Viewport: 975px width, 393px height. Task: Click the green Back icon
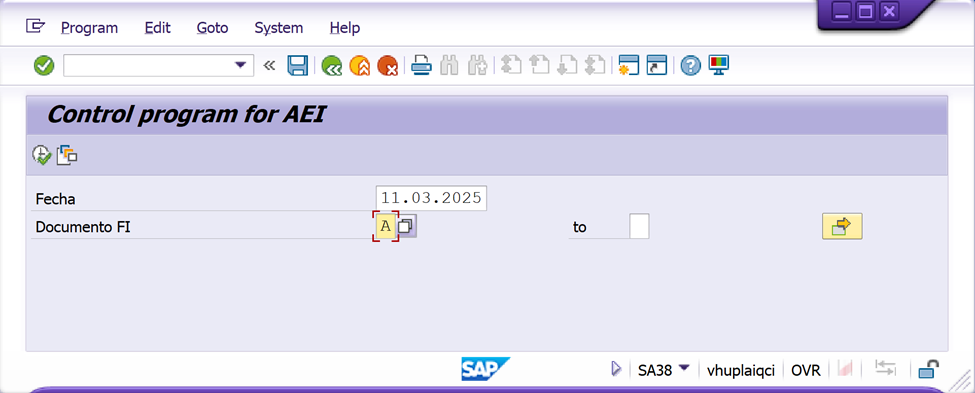(331, 65)
